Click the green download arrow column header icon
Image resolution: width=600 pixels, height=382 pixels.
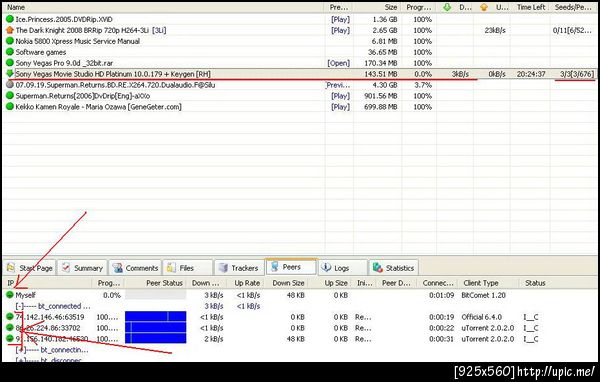pyautogui.click(x=447, y=7)
